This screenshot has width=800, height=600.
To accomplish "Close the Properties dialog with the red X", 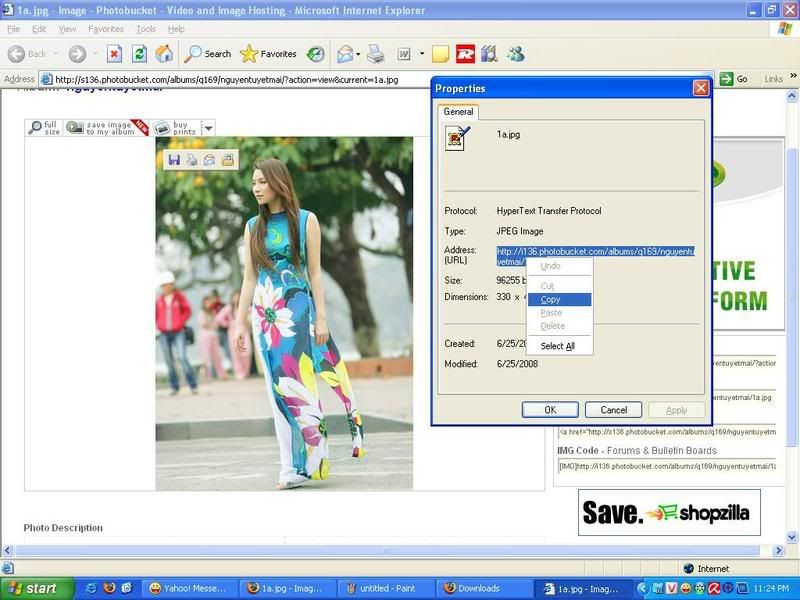I will [701, 88].
